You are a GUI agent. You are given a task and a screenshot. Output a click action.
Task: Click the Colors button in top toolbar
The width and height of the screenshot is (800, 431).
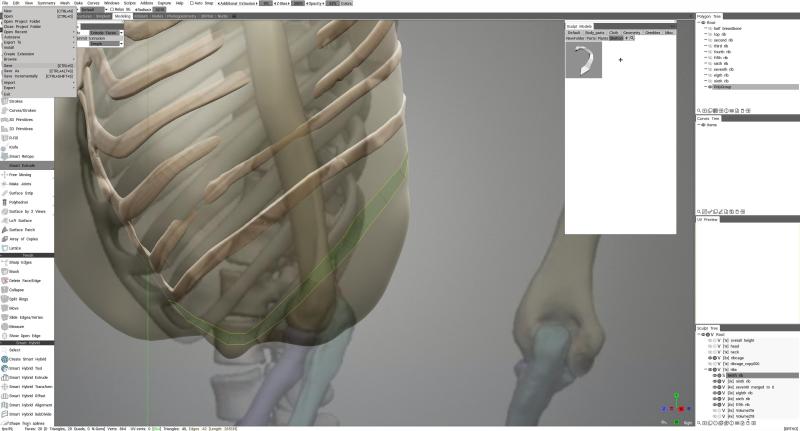pos(346,3)
